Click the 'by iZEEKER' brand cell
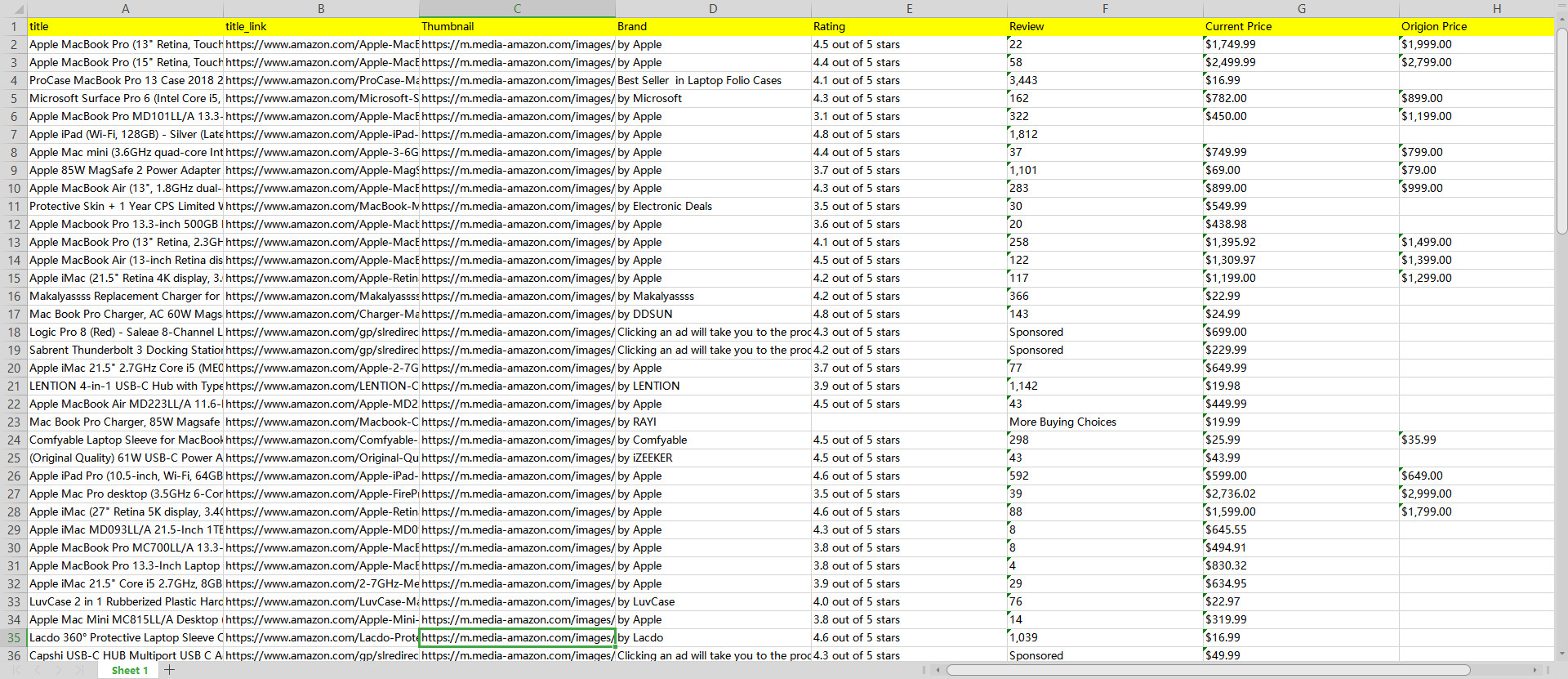This screenshot has height=679, width=1568. pyautogui.click(x=713, y=458)
